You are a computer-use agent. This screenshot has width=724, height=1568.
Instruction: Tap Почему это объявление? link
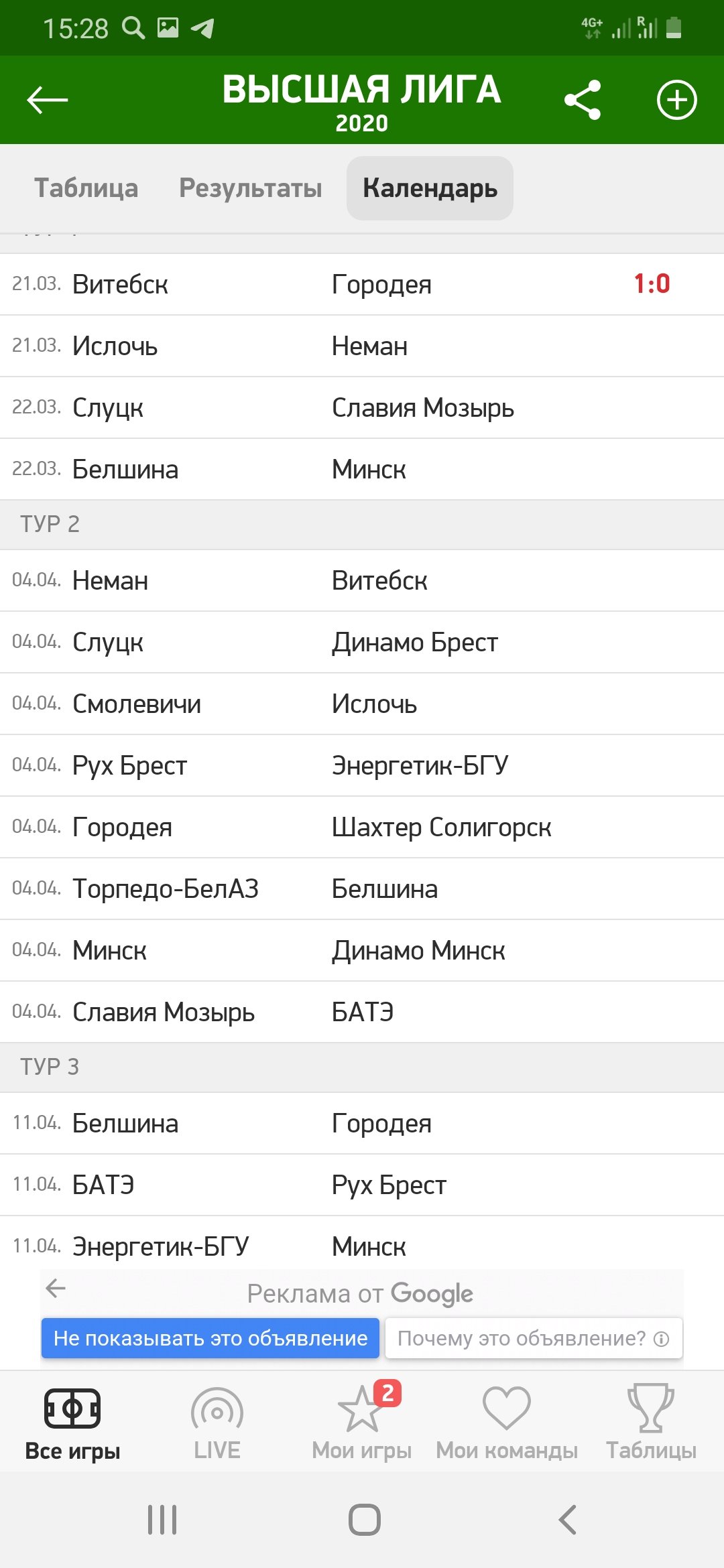(x=534, y=1338)
